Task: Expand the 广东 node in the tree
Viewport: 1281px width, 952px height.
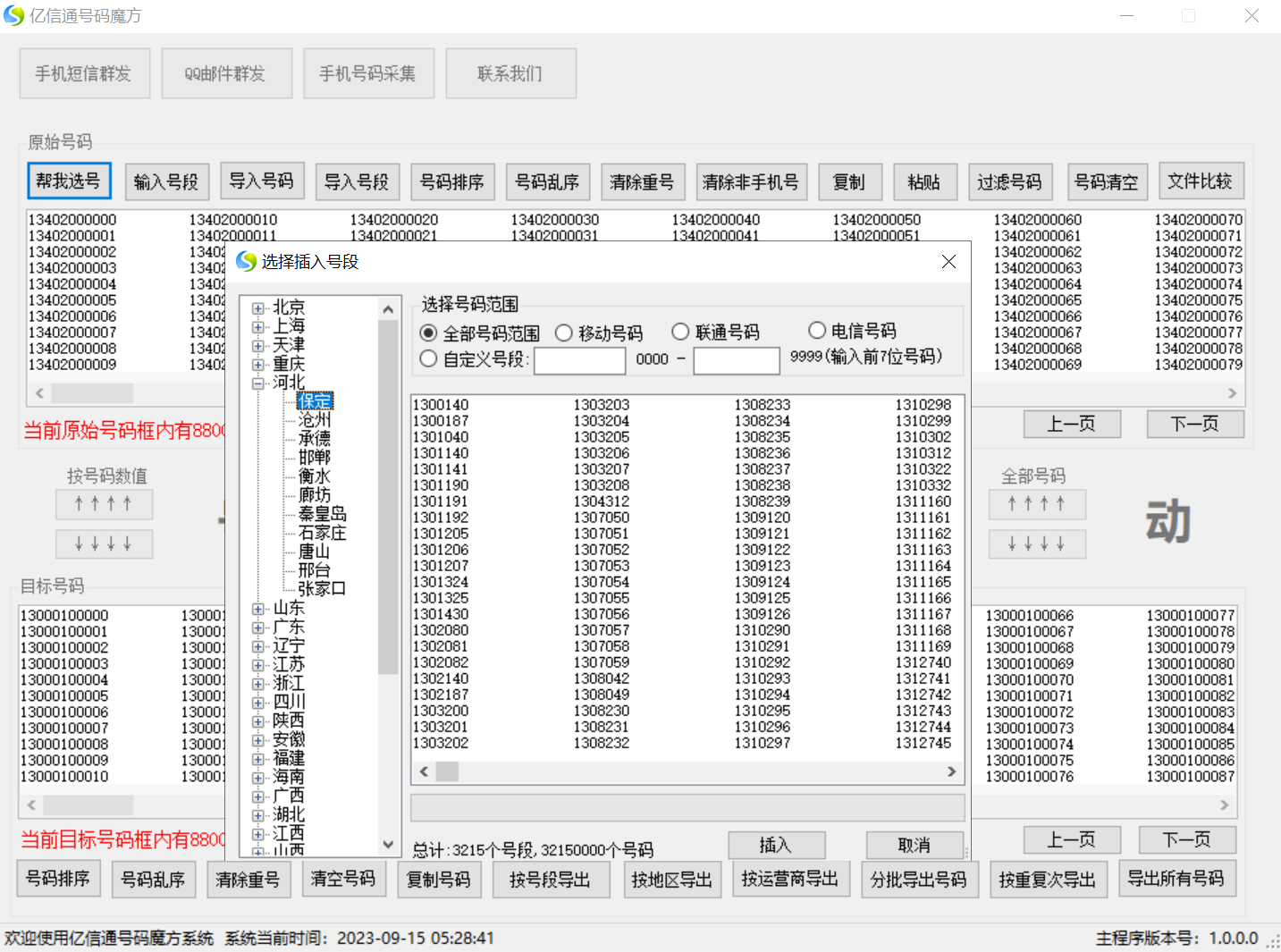Action: [x=257, y=627]
